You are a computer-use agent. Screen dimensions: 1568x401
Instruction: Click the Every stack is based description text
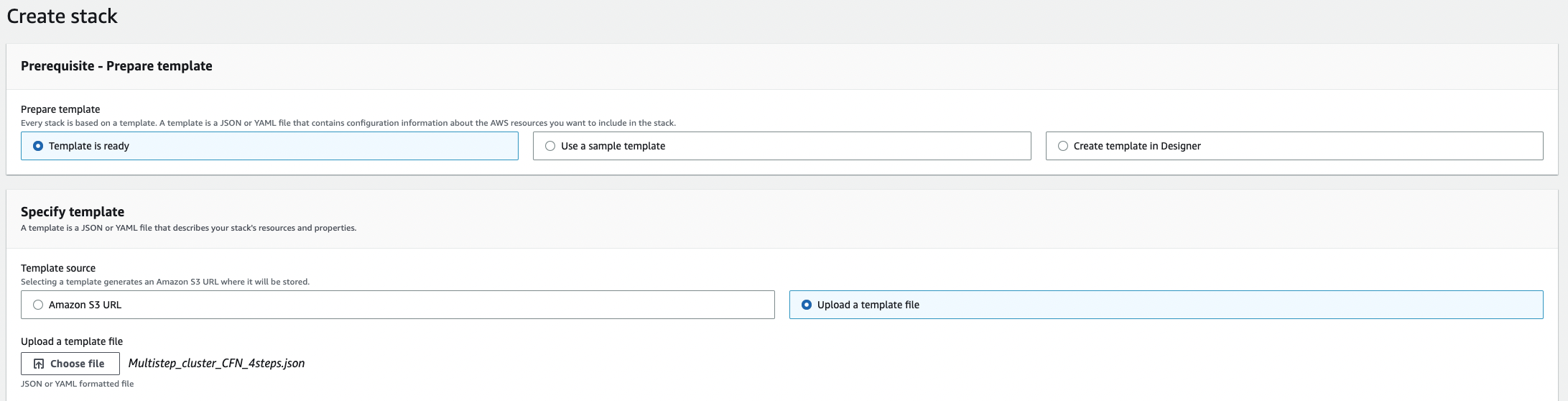click(x=348, y=123)
